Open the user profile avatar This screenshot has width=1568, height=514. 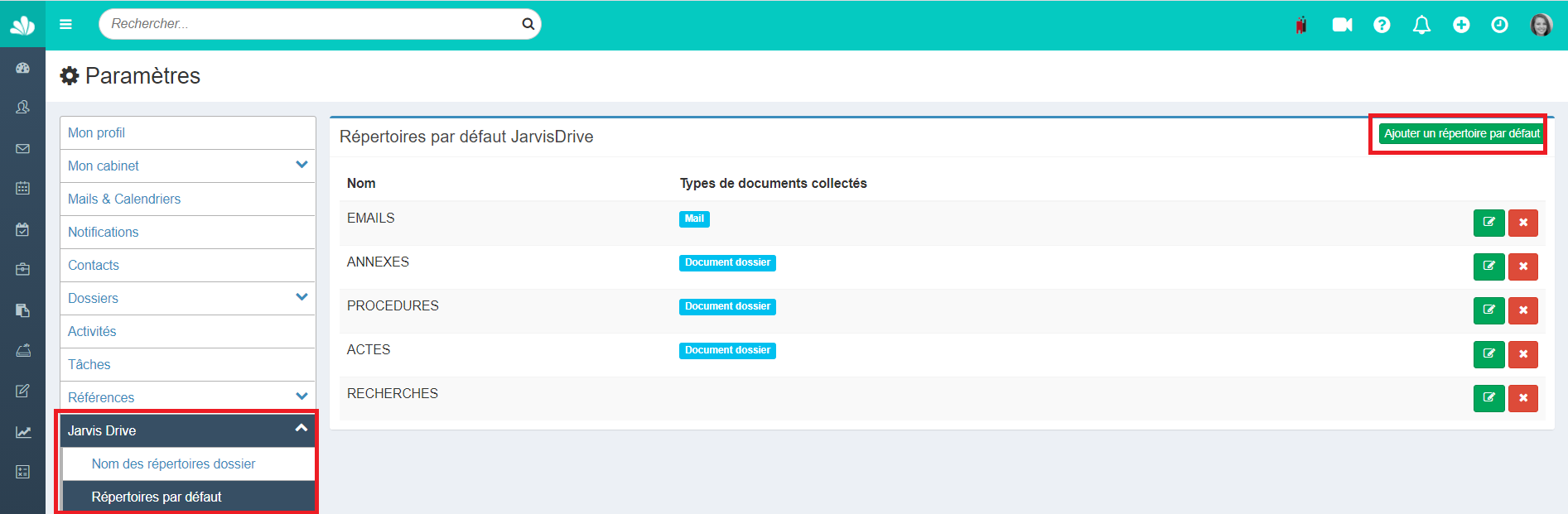(x=1541, y=25)
